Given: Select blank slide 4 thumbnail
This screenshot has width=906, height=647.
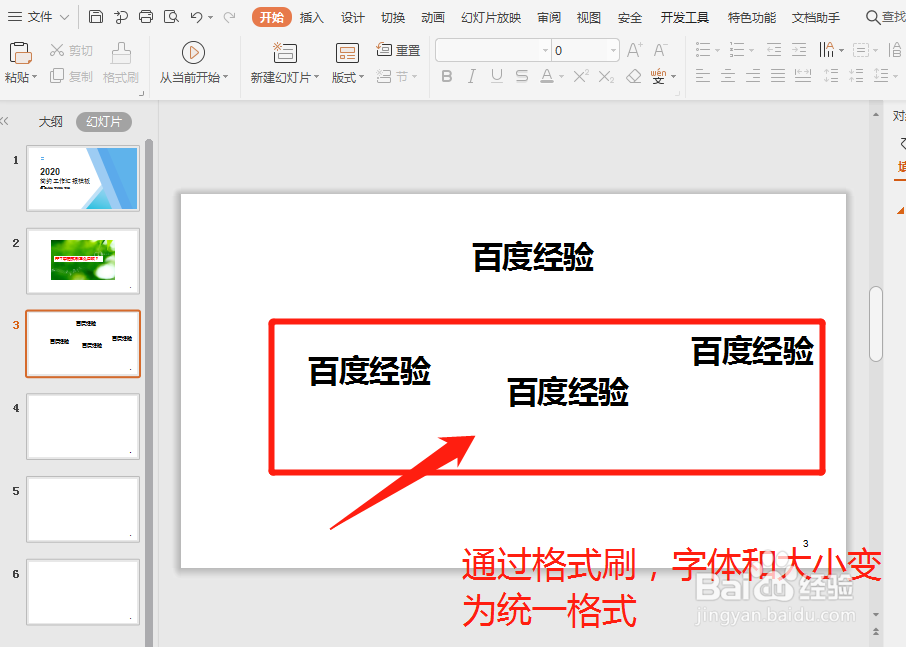Looking at the screenshot, I should click(x=83, y=426).
